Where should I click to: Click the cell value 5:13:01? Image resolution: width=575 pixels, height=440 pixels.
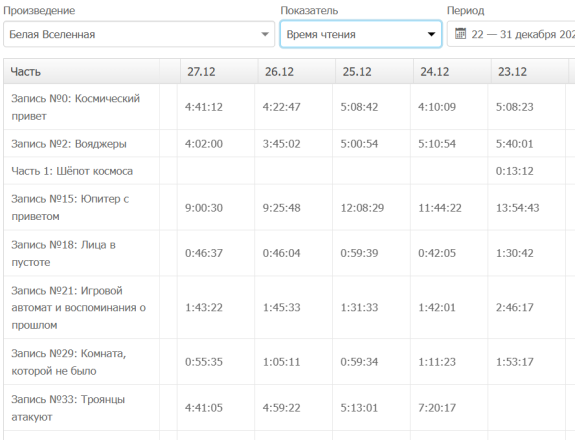pos(359,408)
